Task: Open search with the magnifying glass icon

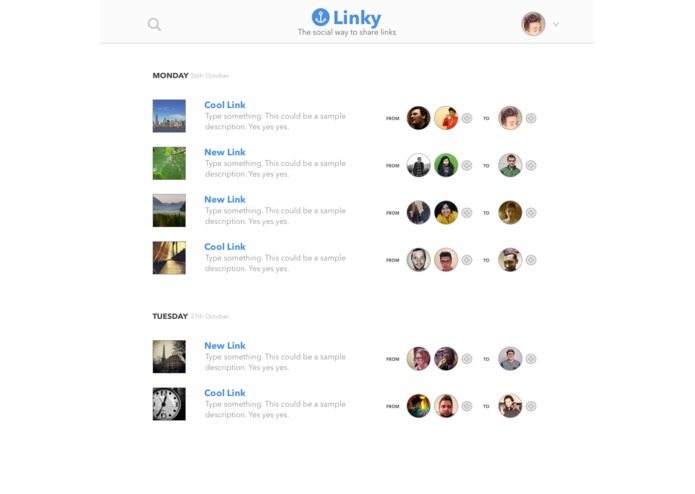Action: point(154,24)
